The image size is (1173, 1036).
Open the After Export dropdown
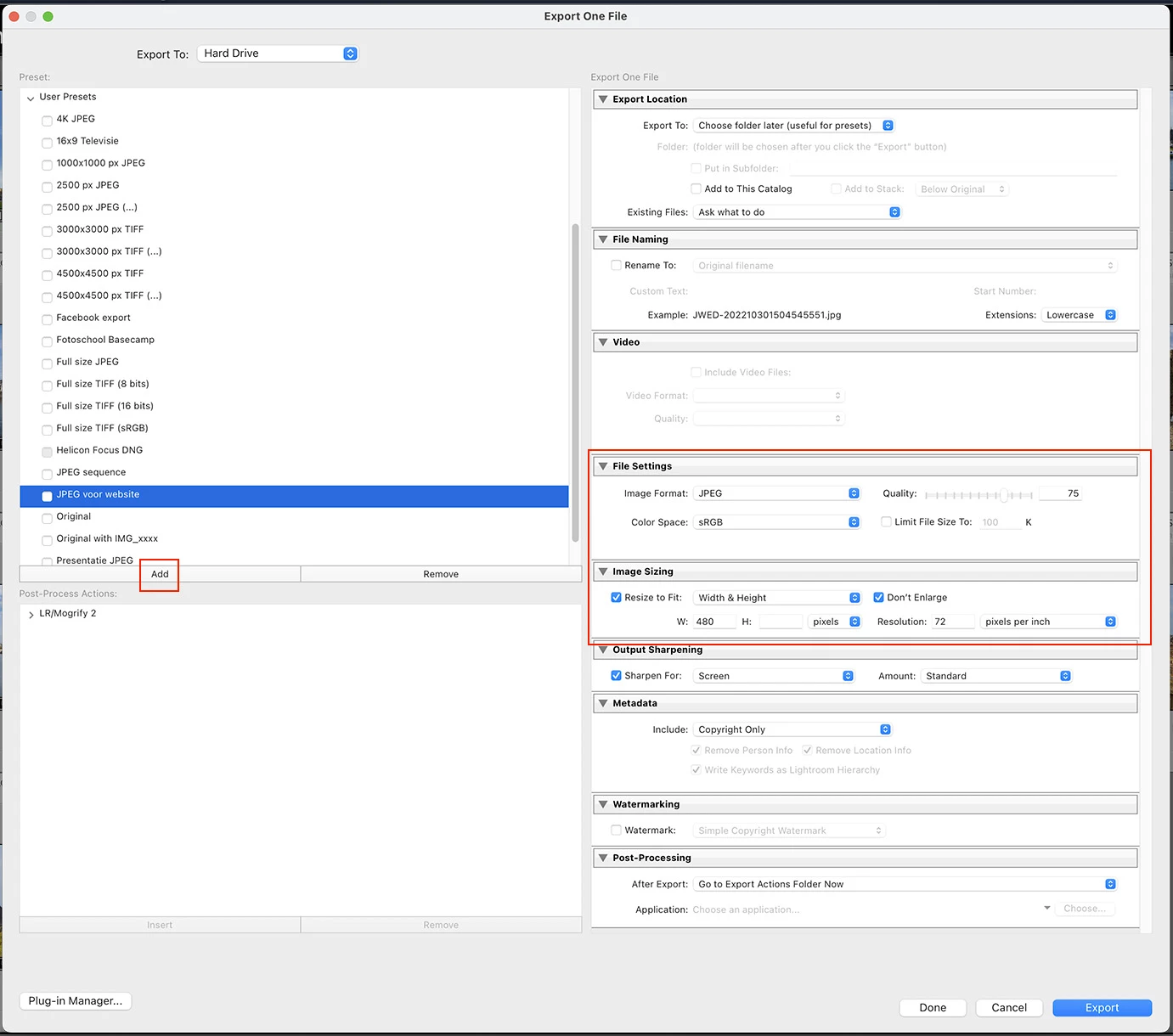pyautogui.click(x=905, y=884)
